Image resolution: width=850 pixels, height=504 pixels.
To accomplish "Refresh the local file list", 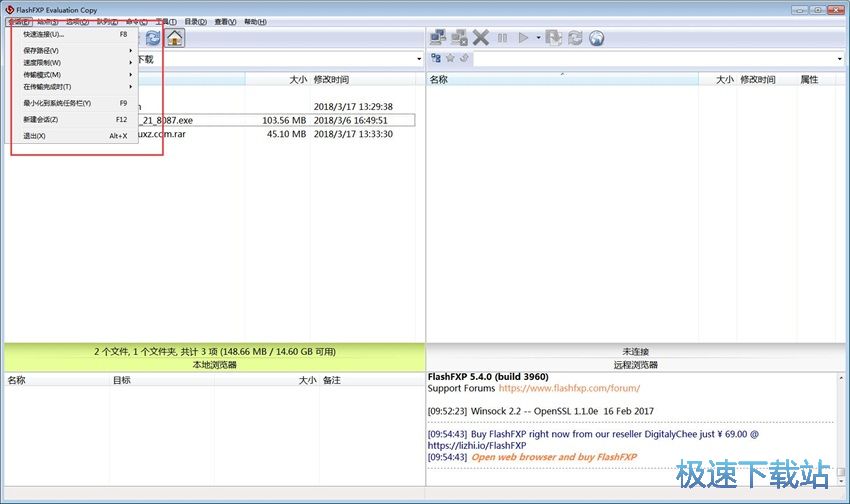I will point(153,38).
